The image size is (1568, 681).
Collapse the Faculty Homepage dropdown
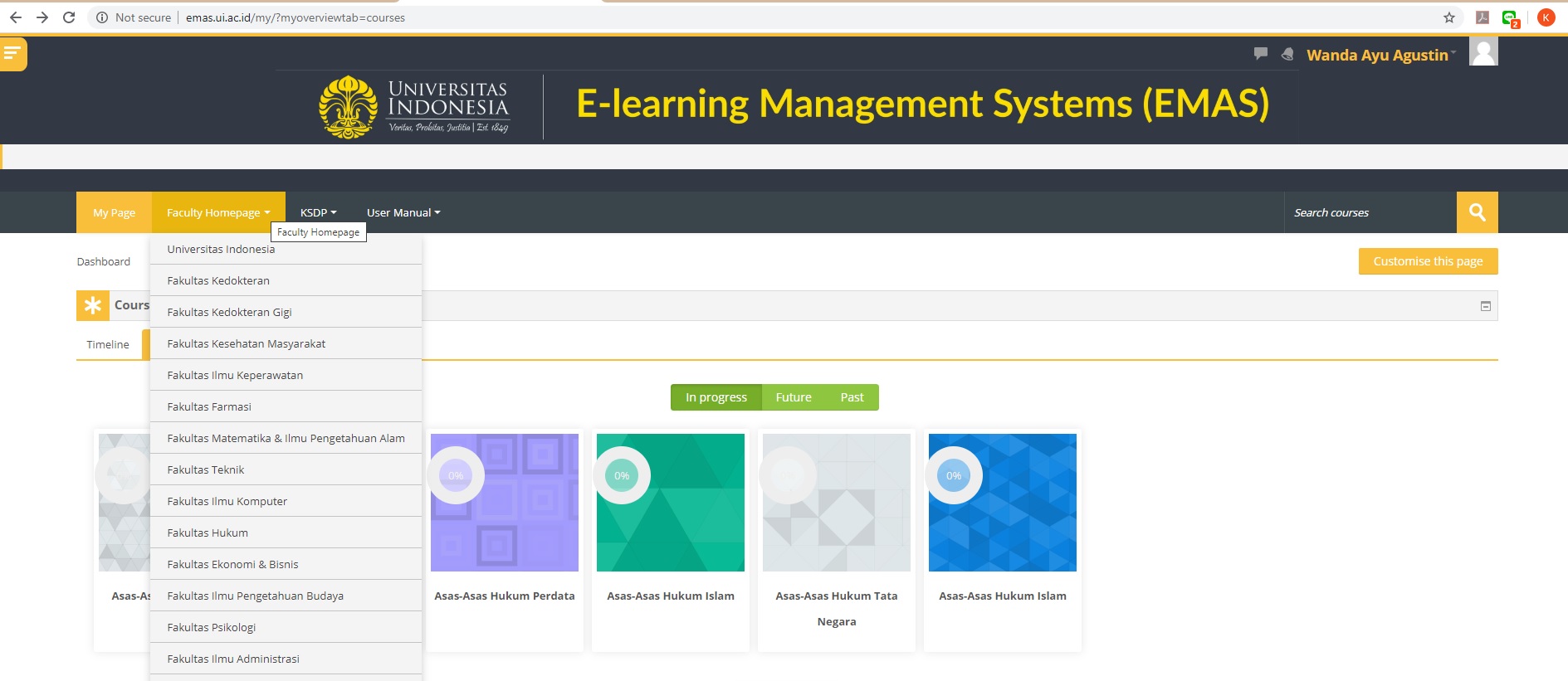(x=218, y=212)
